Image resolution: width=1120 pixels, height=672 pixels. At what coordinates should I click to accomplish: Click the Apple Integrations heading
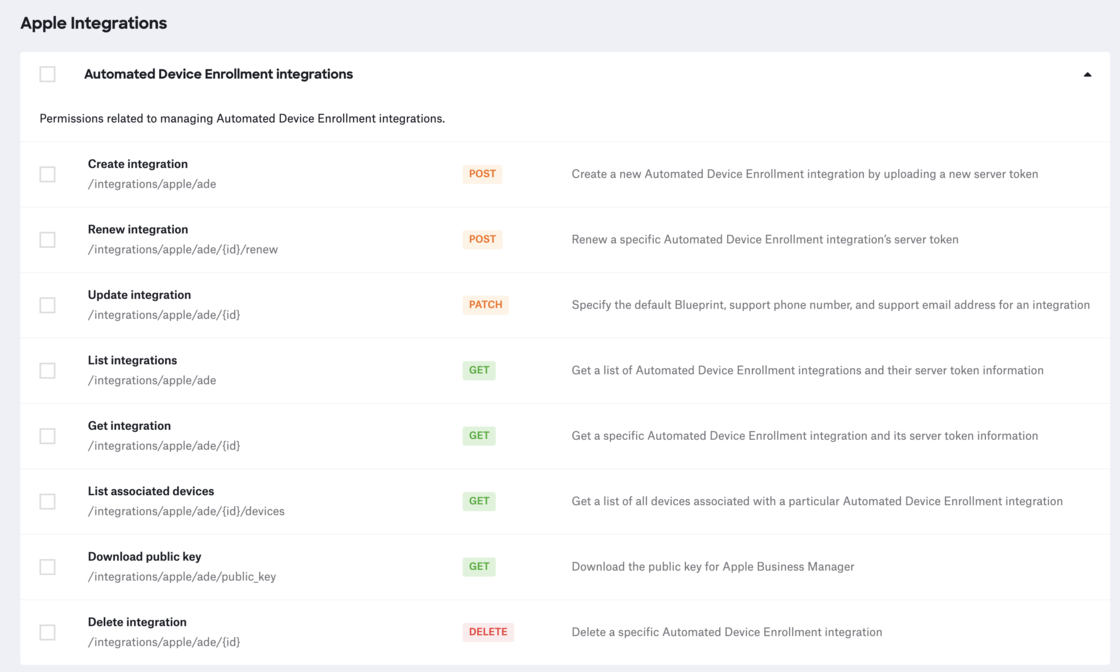click(93, 22)
